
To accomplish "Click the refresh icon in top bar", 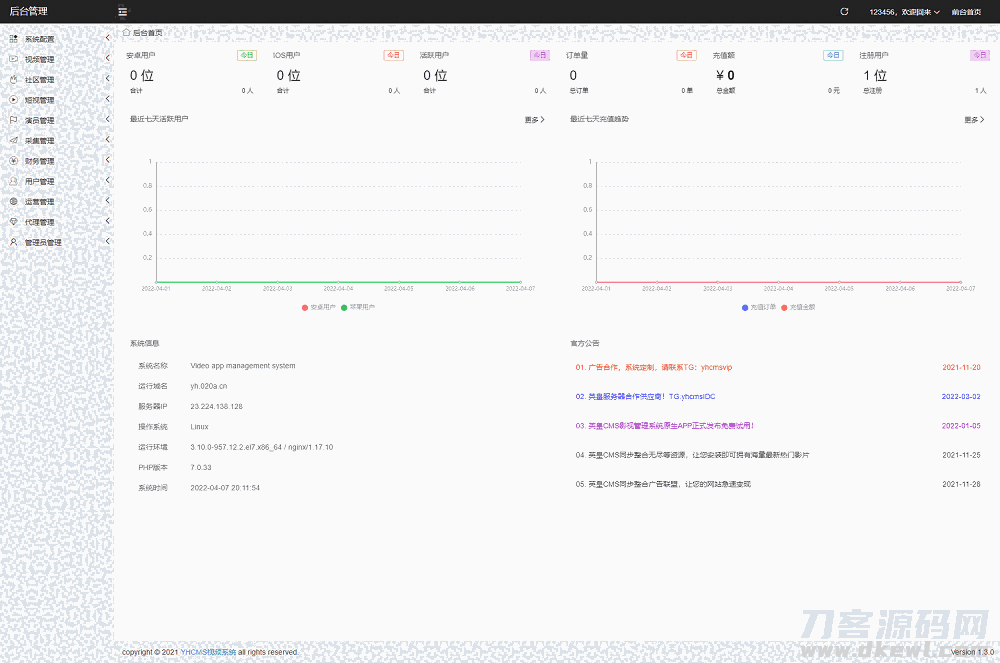I will tap(844, 12).
